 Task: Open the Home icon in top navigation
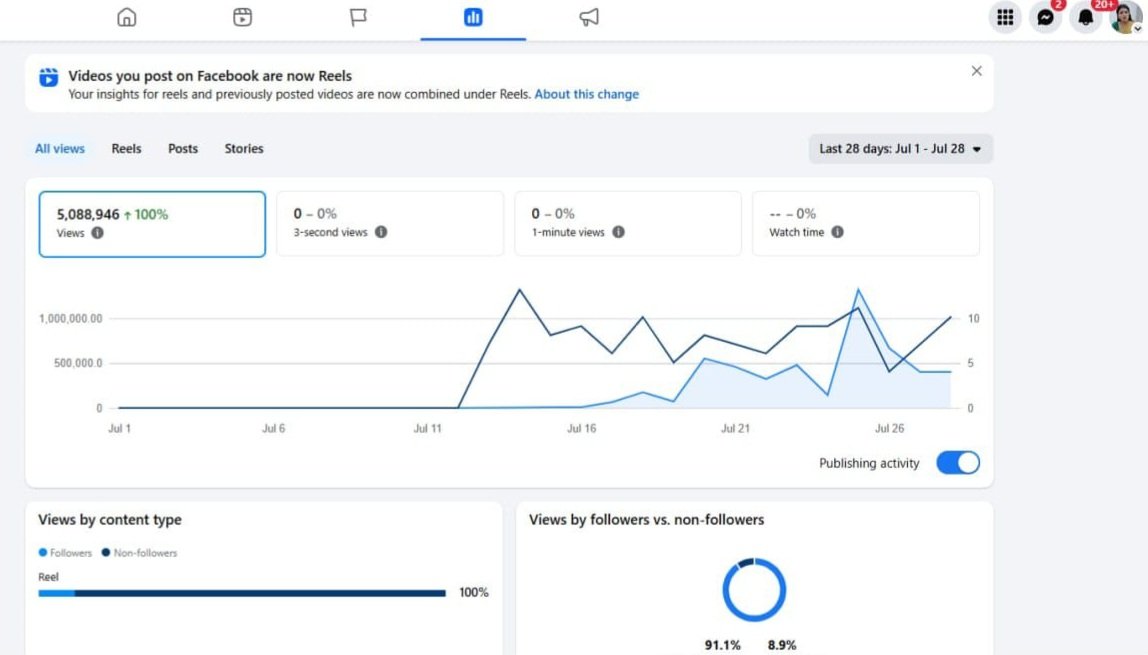point(127,17)
